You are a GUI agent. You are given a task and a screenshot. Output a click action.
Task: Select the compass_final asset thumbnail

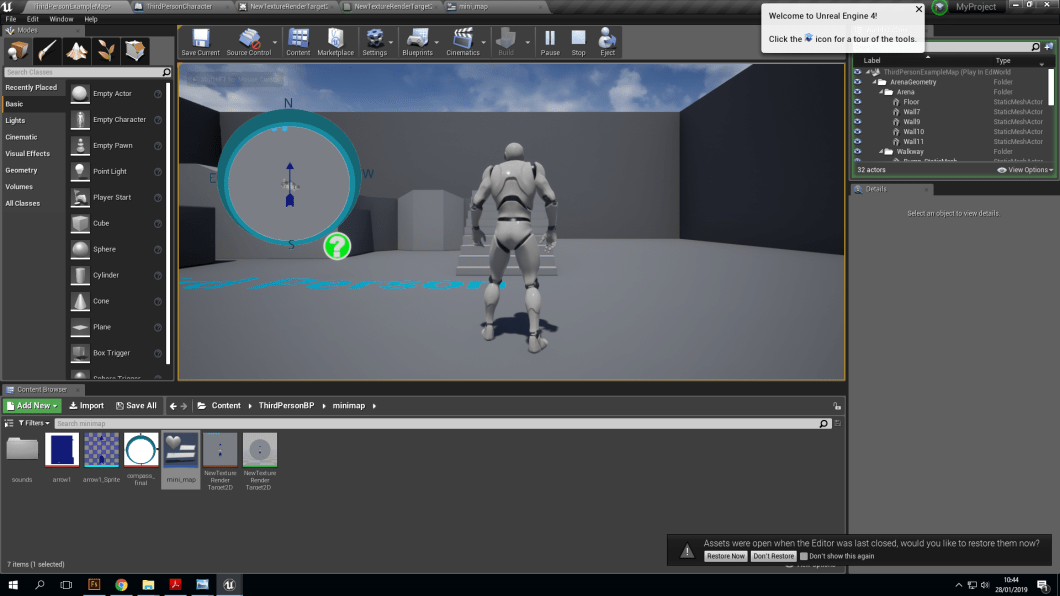pyautogui.click(x=140, y=450)
